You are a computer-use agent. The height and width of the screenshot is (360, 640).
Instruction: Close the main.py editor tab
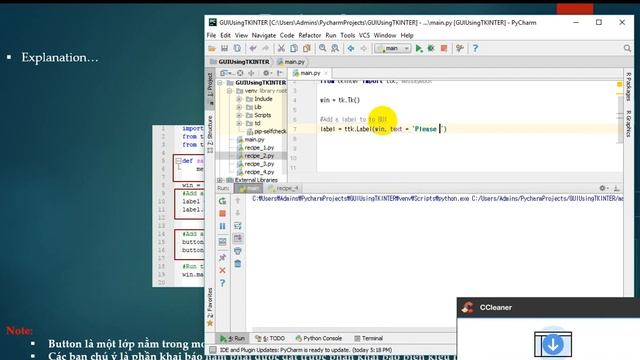point(326,73)
